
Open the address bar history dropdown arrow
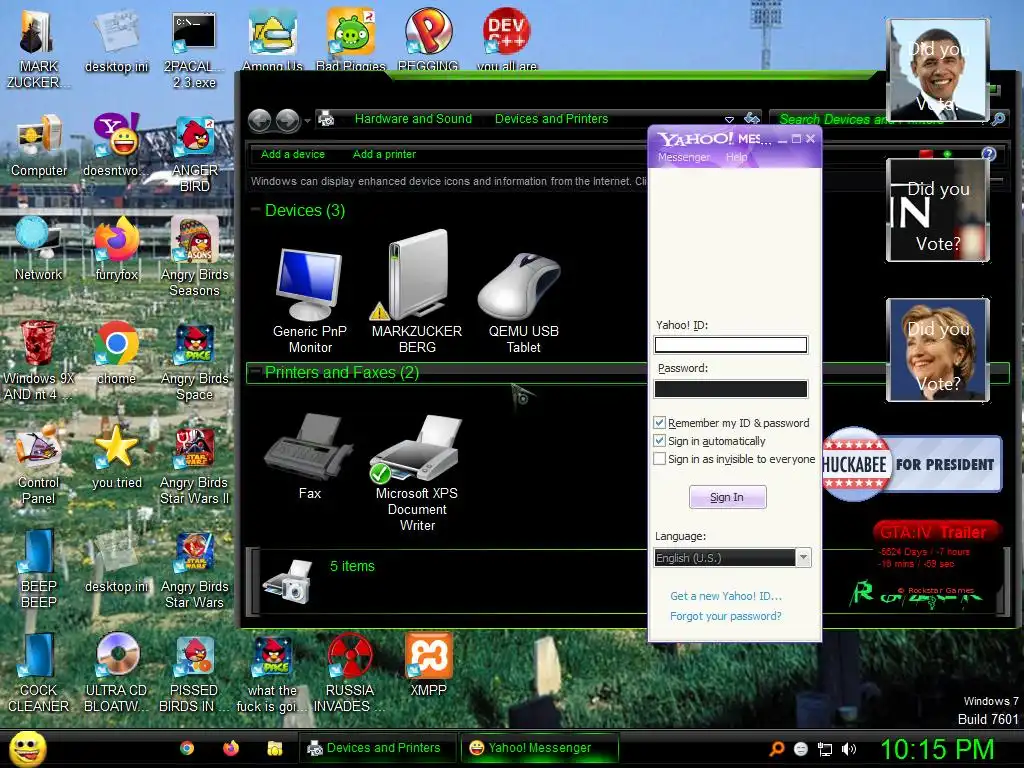[x=729, y=120]
